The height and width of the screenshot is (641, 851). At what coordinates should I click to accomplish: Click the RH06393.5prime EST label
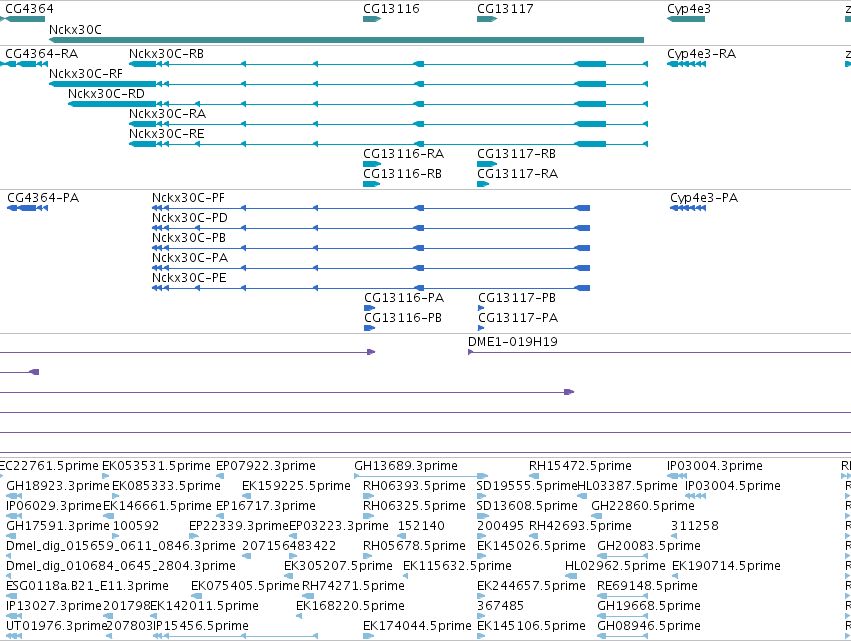(x=415, y=486)
